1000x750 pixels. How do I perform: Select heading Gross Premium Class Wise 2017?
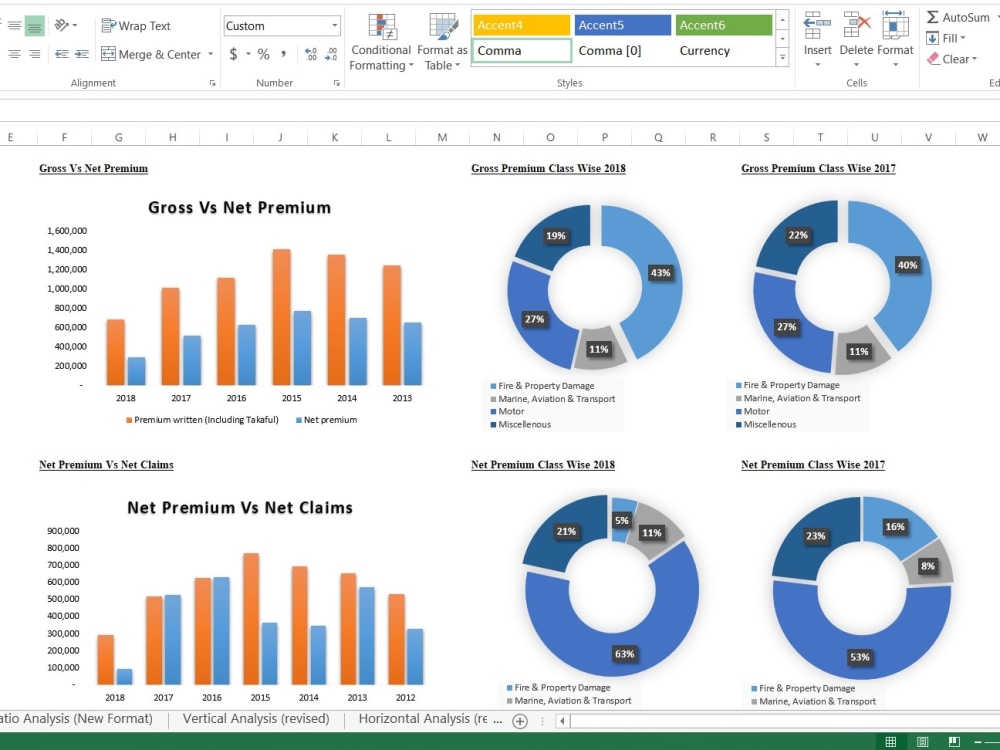[818, 168]
